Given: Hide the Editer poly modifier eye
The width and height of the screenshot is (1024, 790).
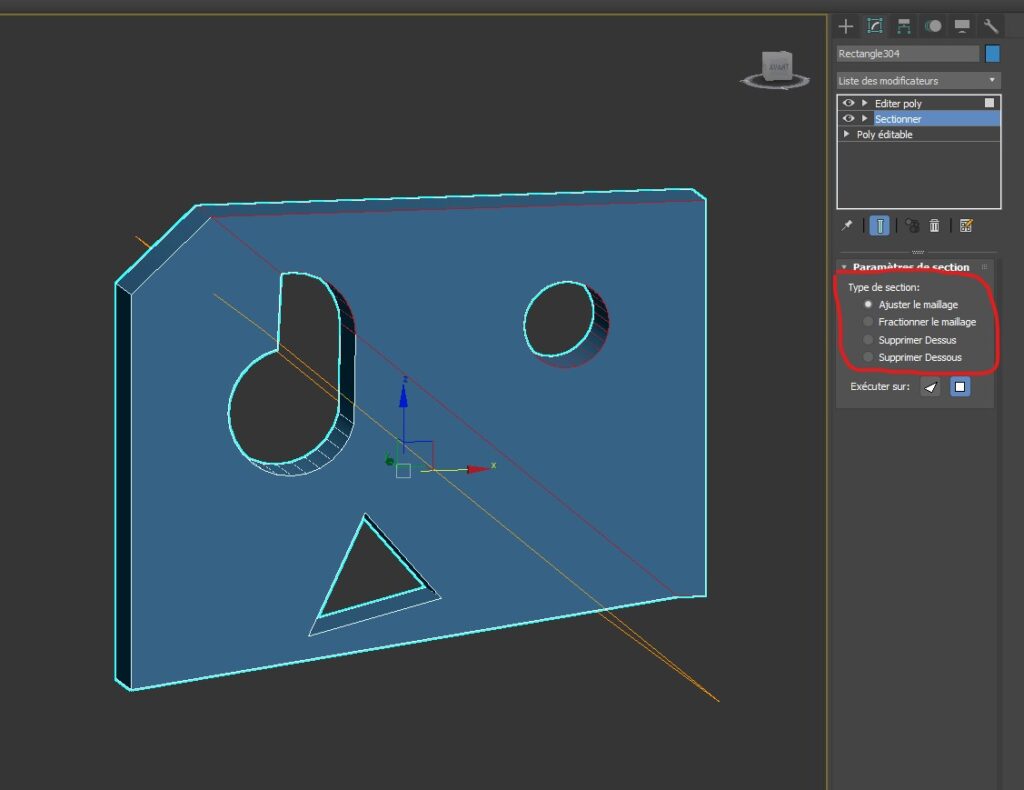Looking at the screenshot, I should point(848,103).
